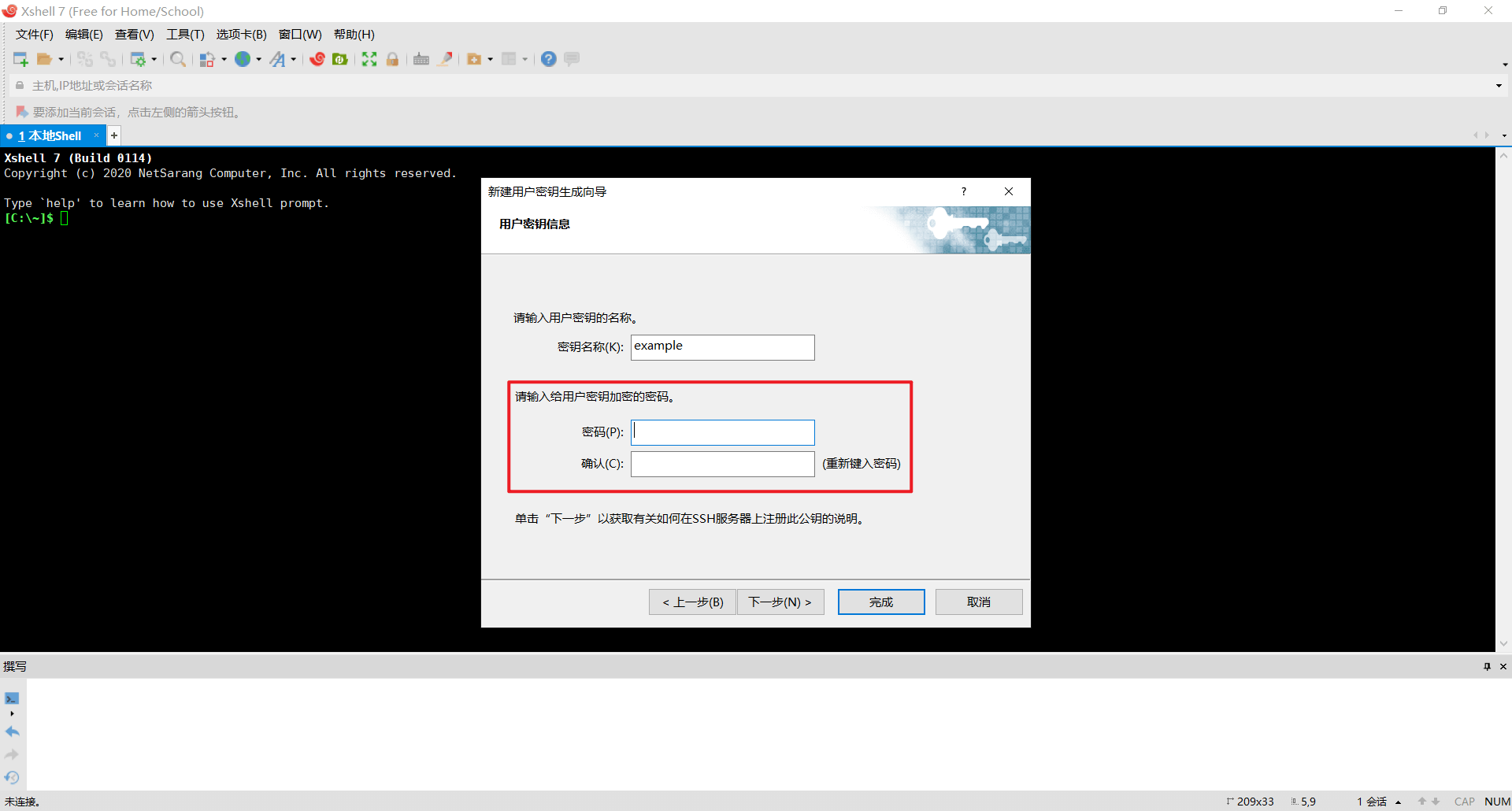1512x811 pixels.
Task: Click the highlight marker toolbar icon
Action: tap(446, 59)
